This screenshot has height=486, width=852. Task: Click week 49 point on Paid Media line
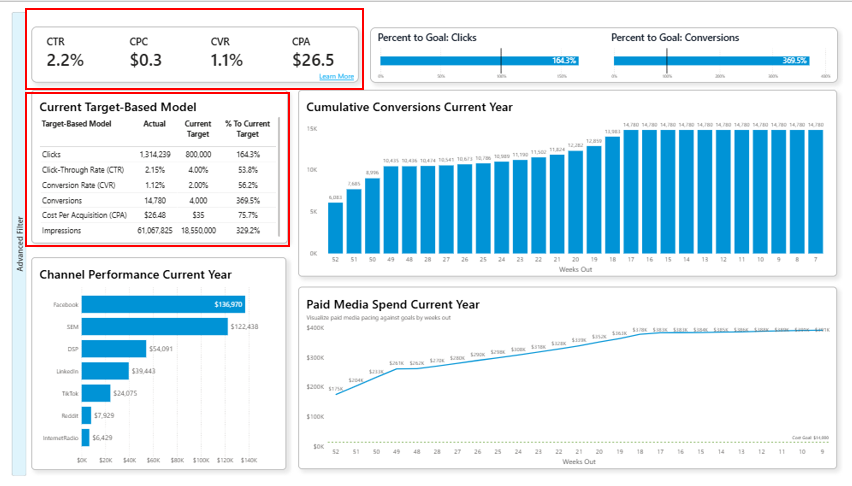pos(396,369)
